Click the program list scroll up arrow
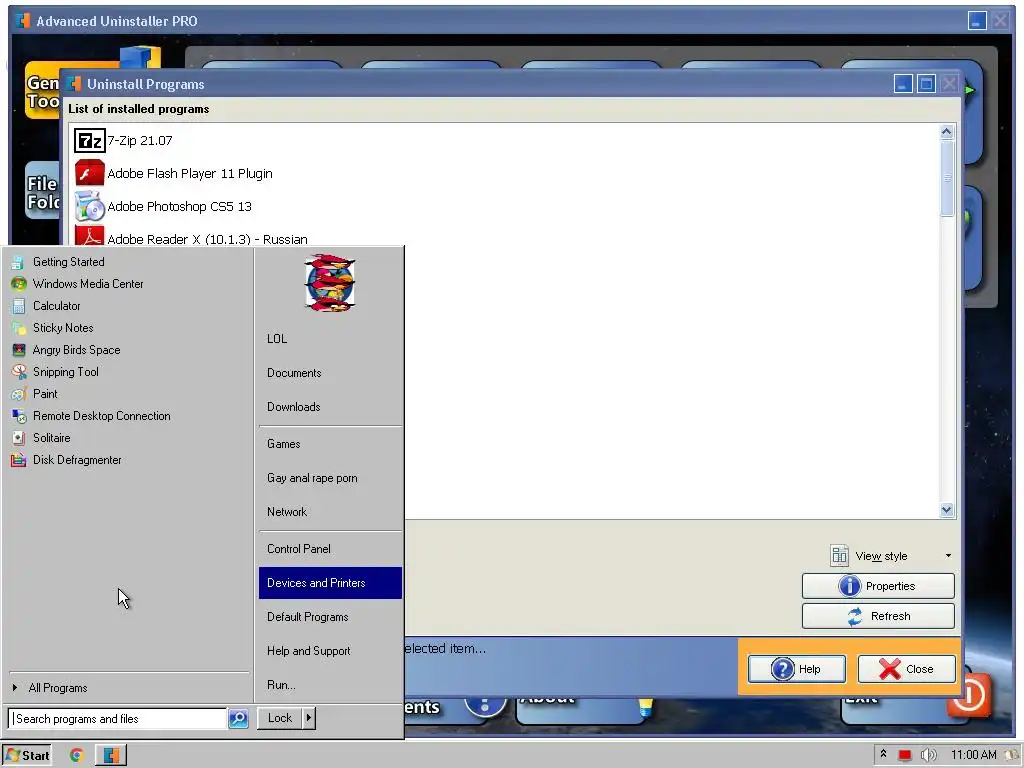 point(947,132)
